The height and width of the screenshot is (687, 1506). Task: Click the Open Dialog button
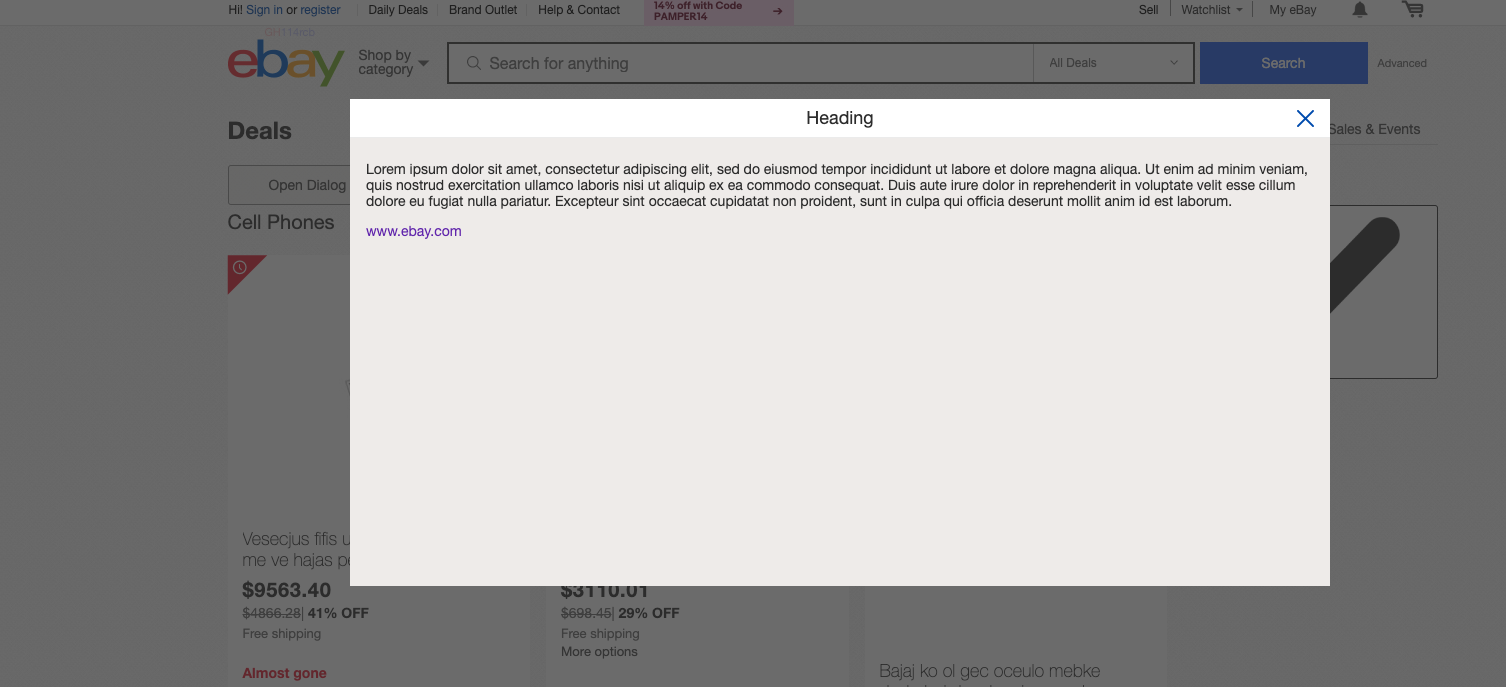305,185
